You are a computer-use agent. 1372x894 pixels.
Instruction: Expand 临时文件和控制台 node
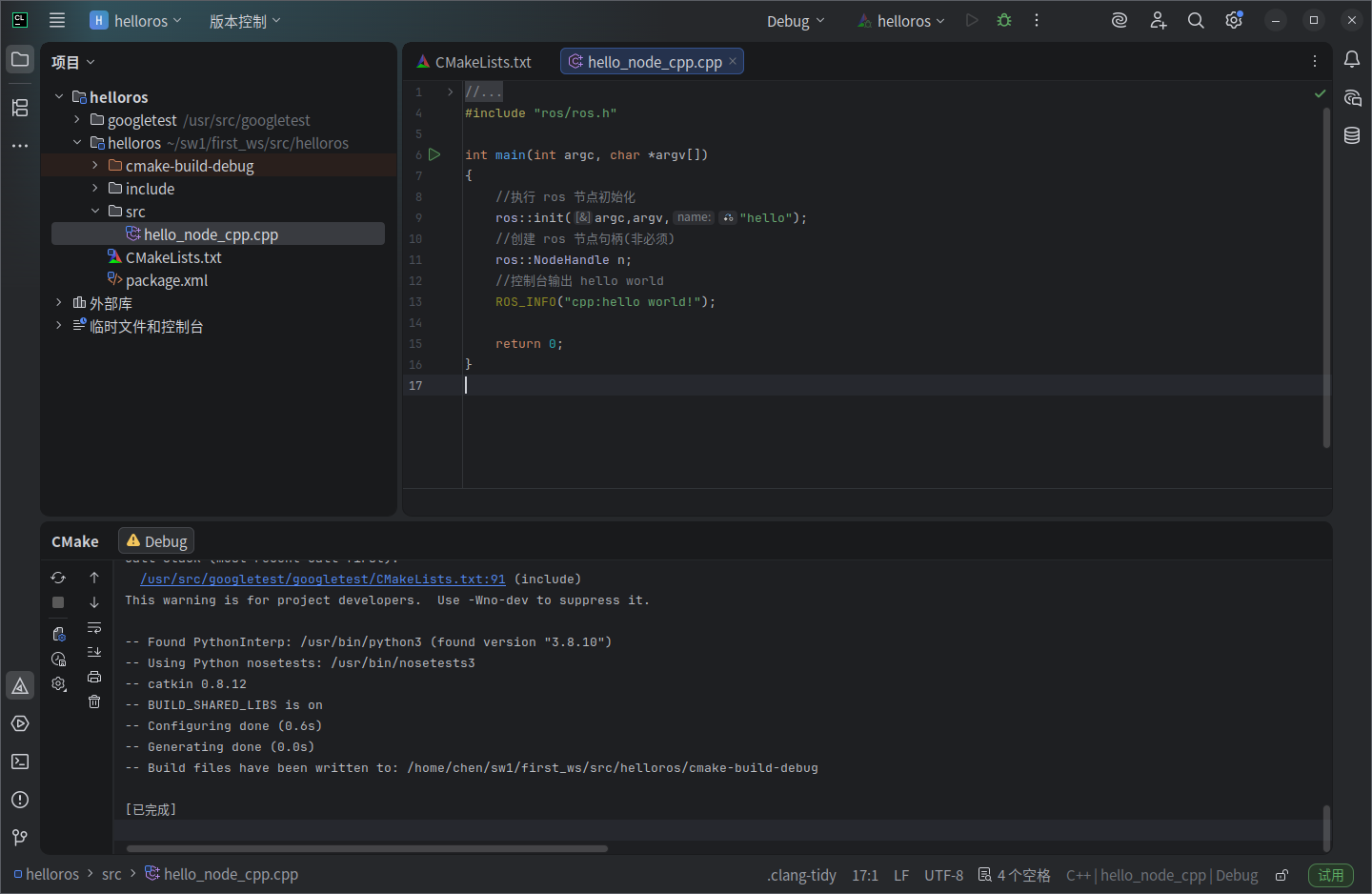click(x=59, y=325)
